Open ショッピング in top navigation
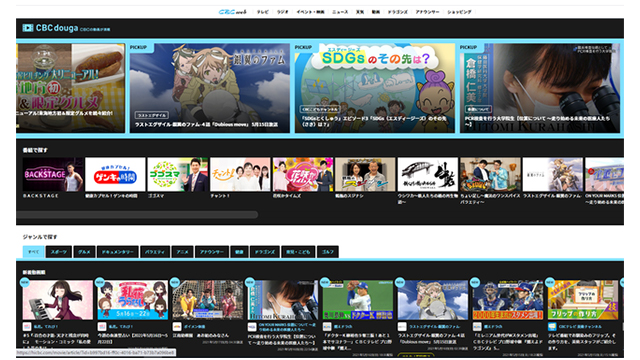This screenshot has width=640, height=360. pos(459,12)
